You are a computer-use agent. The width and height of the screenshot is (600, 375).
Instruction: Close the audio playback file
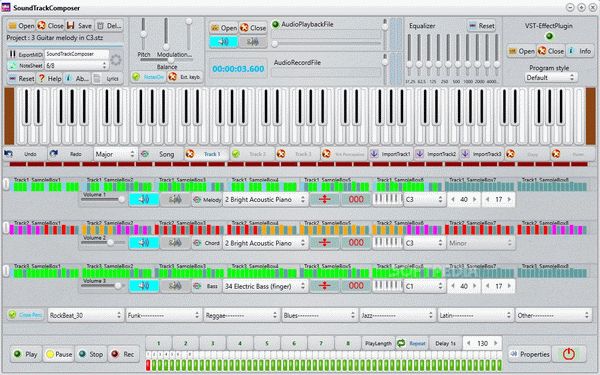point(253,28)
